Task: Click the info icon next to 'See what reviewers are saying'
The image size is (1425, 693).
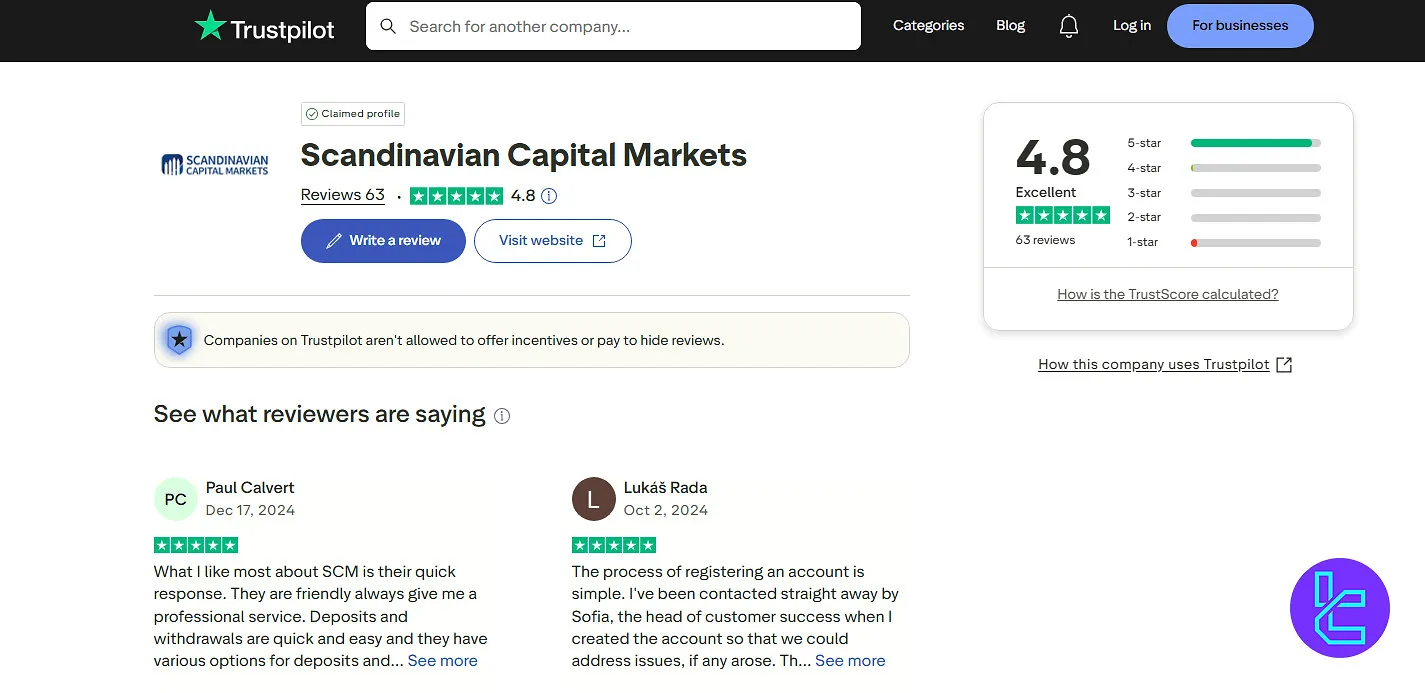Action: (502, 415)
